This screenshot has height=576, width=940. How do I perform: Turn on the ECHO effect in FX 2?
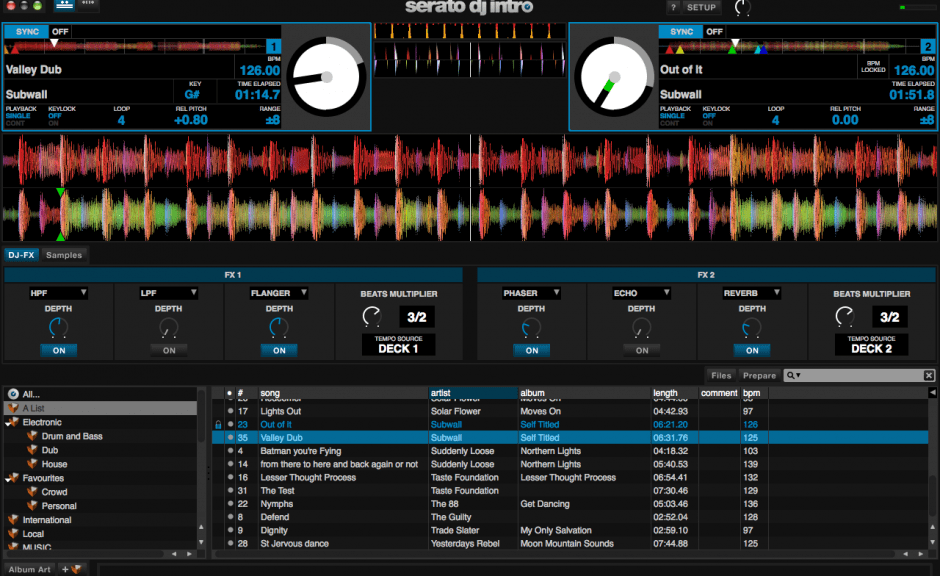641,350
